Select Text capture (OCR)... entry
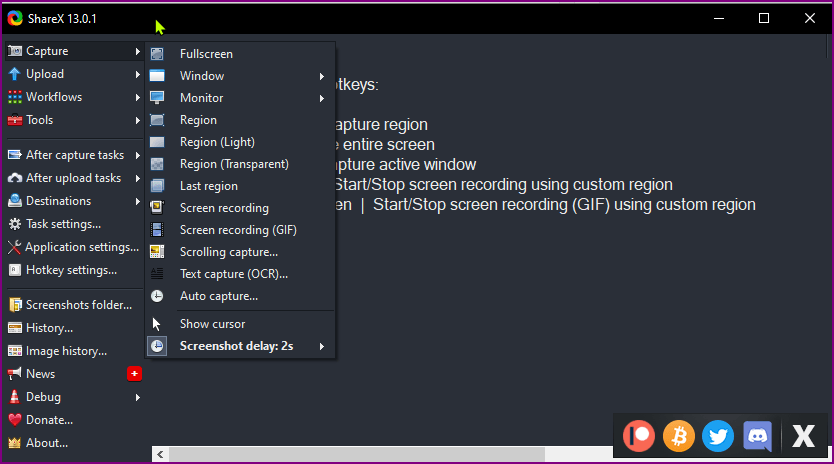Image resolution: width=834 pixels, height=464 pixels. 240,274
